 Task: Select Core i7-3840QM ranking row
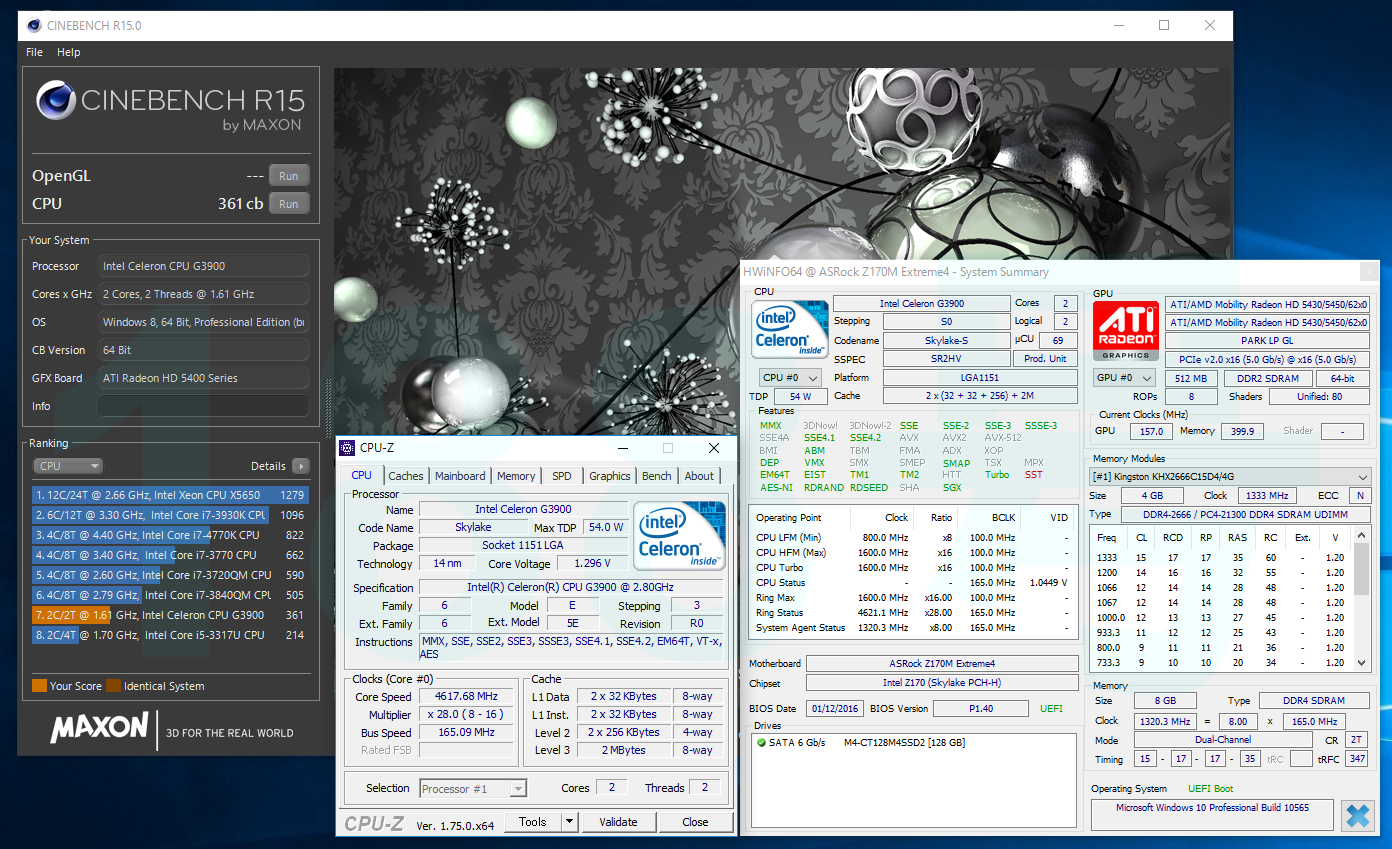170,595
